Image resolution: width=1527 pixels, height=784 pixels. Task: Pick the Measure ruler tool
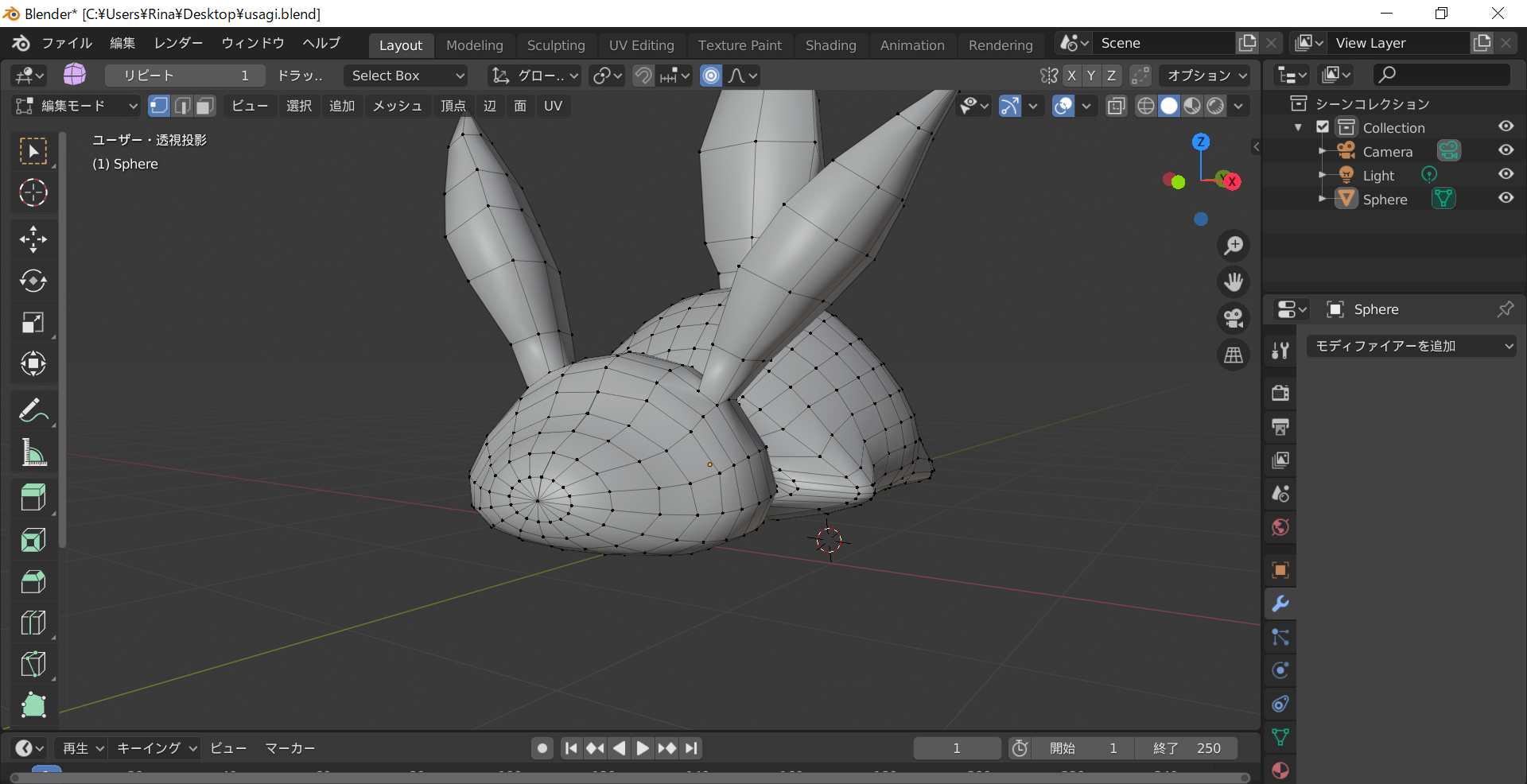33,452
